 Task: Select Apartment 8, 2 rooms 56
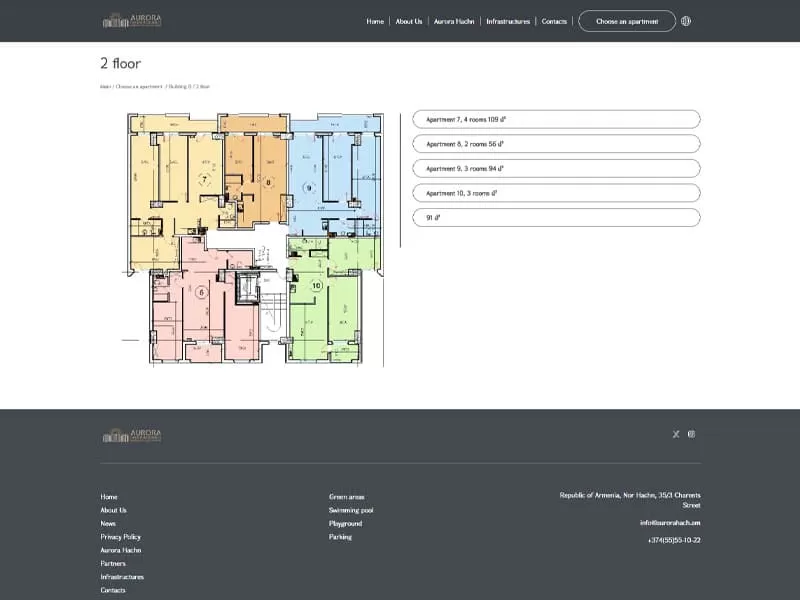click(556, 143)
